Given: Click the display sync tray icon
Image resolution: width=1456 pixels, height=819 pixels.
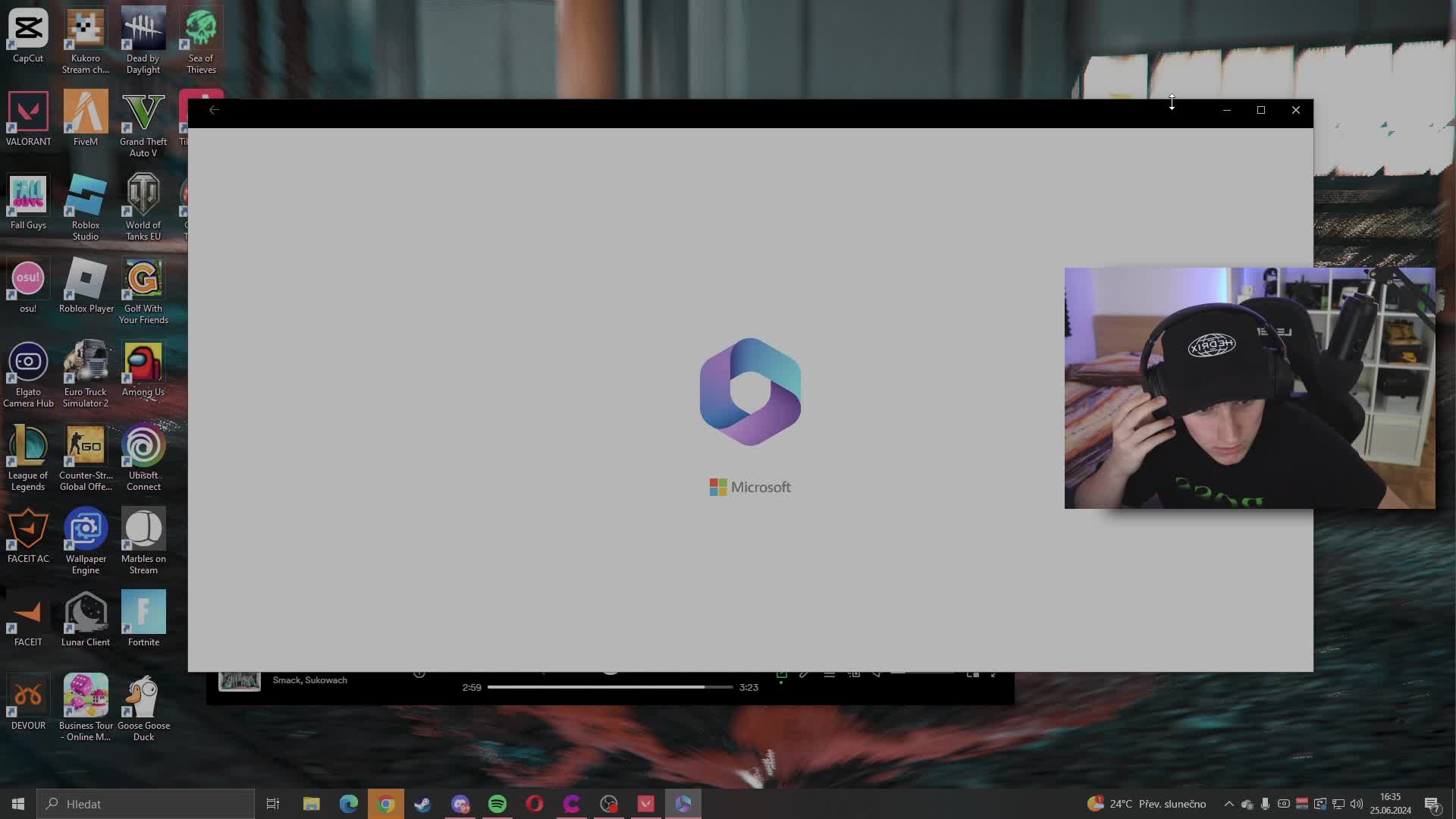Looking at the screenshot, I should tap(1320, 804).
